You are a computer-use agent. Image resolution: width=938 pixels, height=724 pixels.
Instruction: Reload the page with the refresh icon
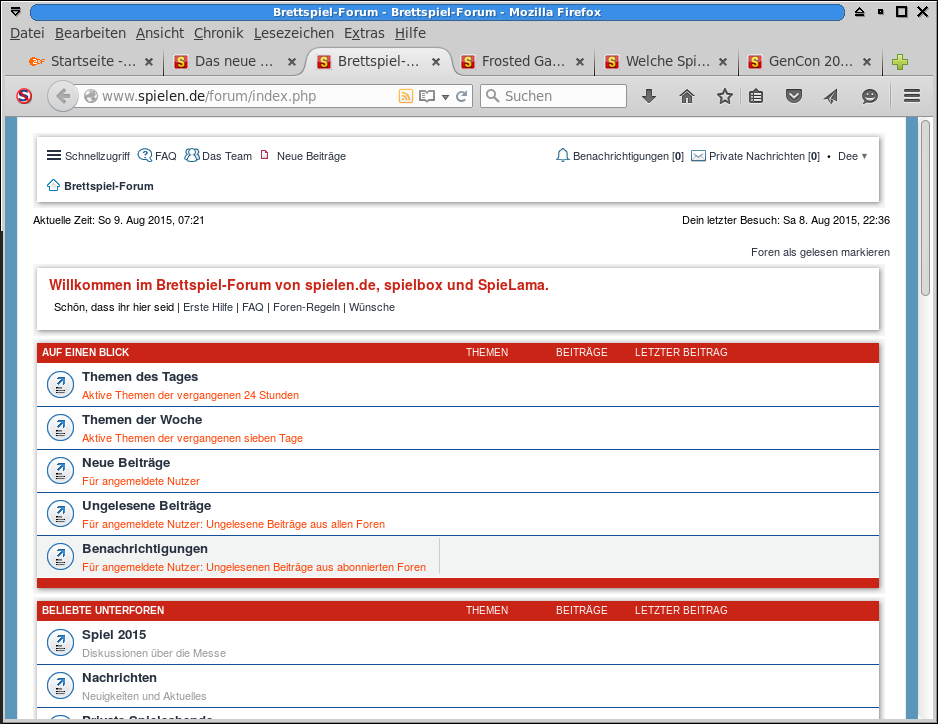tap(461, 96)
